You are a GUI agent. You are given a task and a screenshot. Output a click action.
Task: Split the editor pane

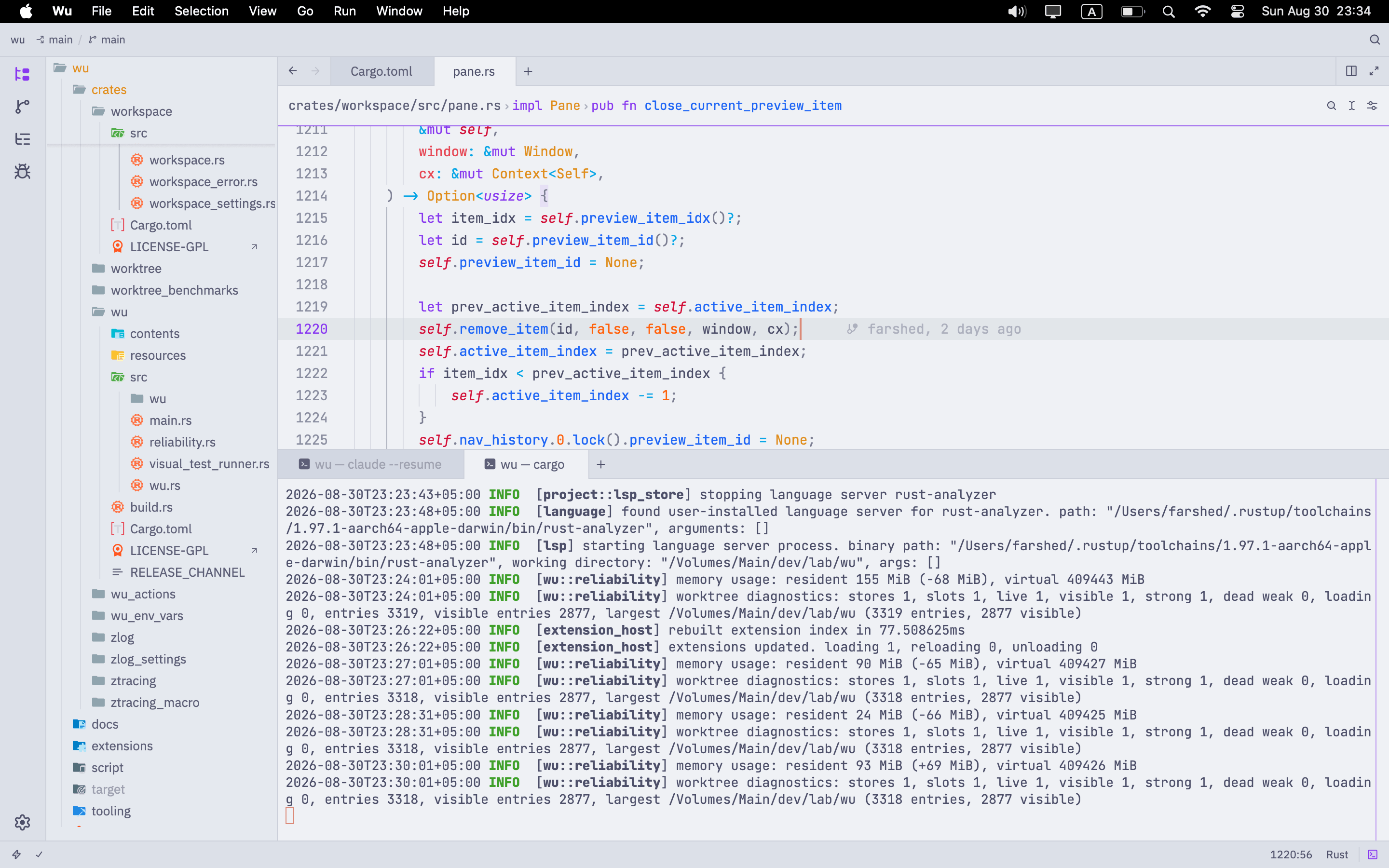pos(1351,70)
